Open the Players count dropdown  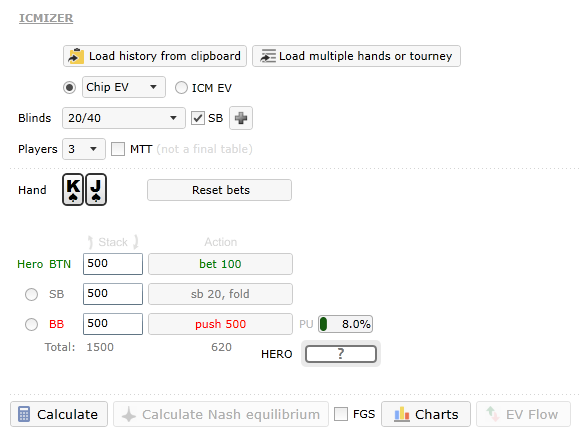[x=84, y=149]
